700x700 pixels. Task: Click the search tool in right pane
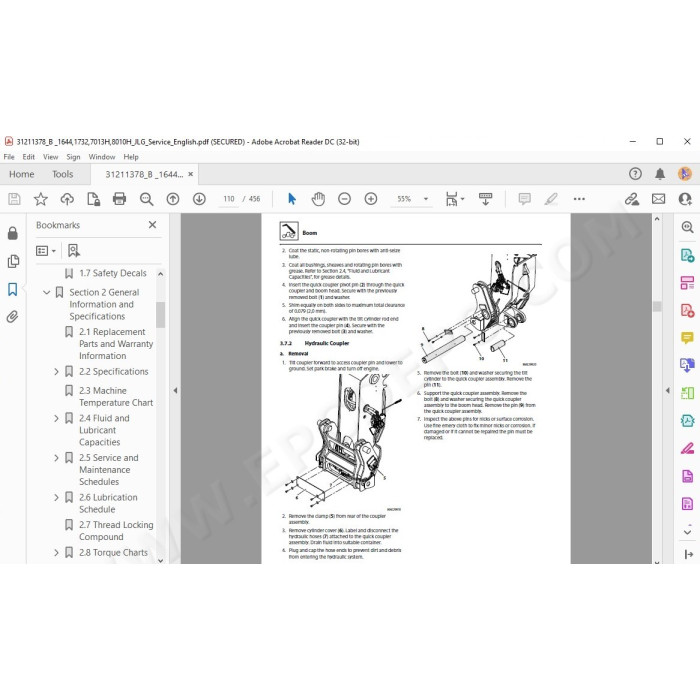[687, 227]
